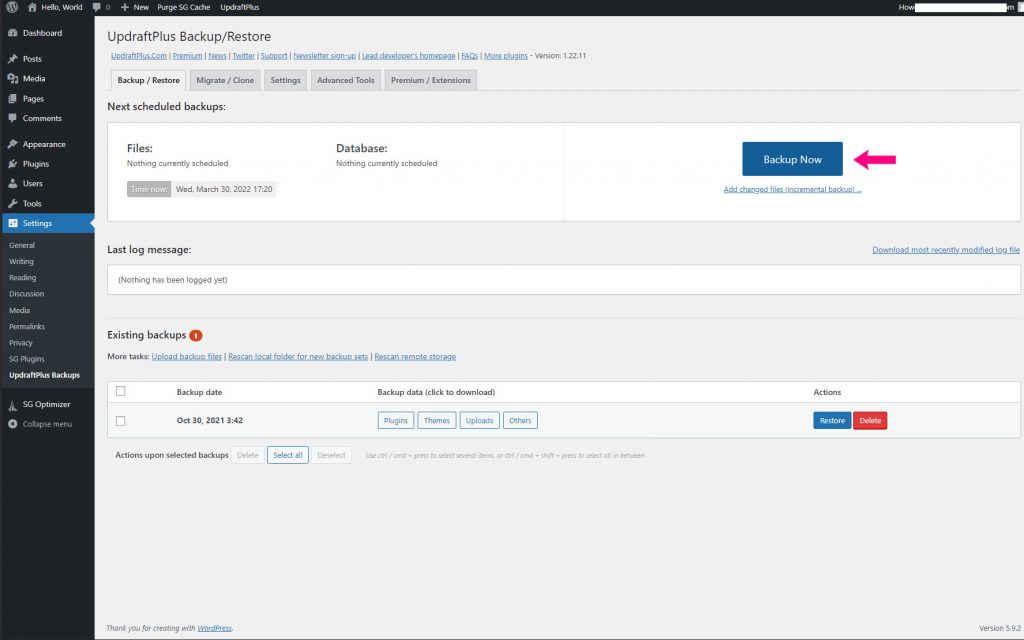Viewport: 1024px width, 640px height.
Task: Click the WordPress link in footer
Action: point(215,628)
